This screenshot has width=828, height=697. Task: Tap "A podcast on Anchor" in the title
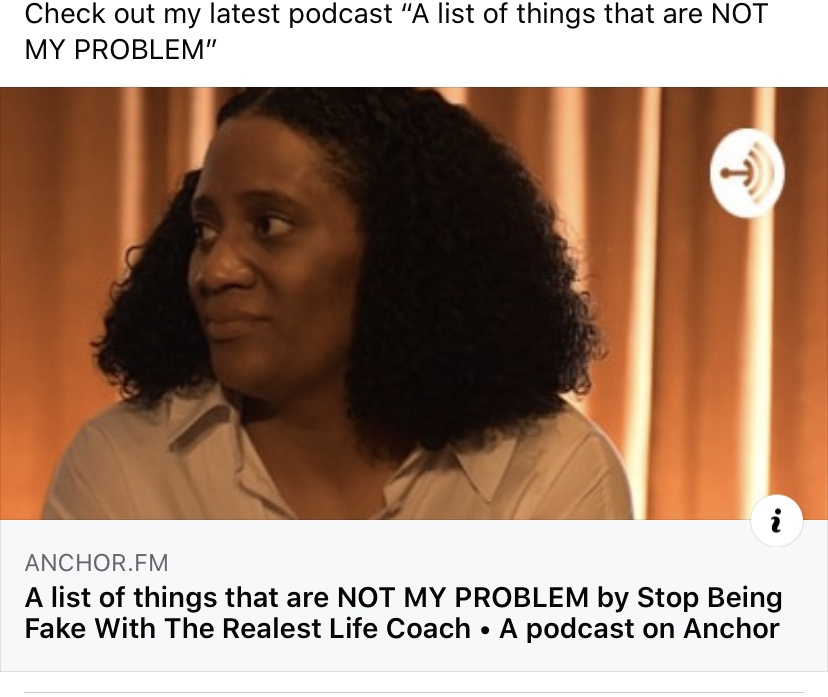[639, 629]
